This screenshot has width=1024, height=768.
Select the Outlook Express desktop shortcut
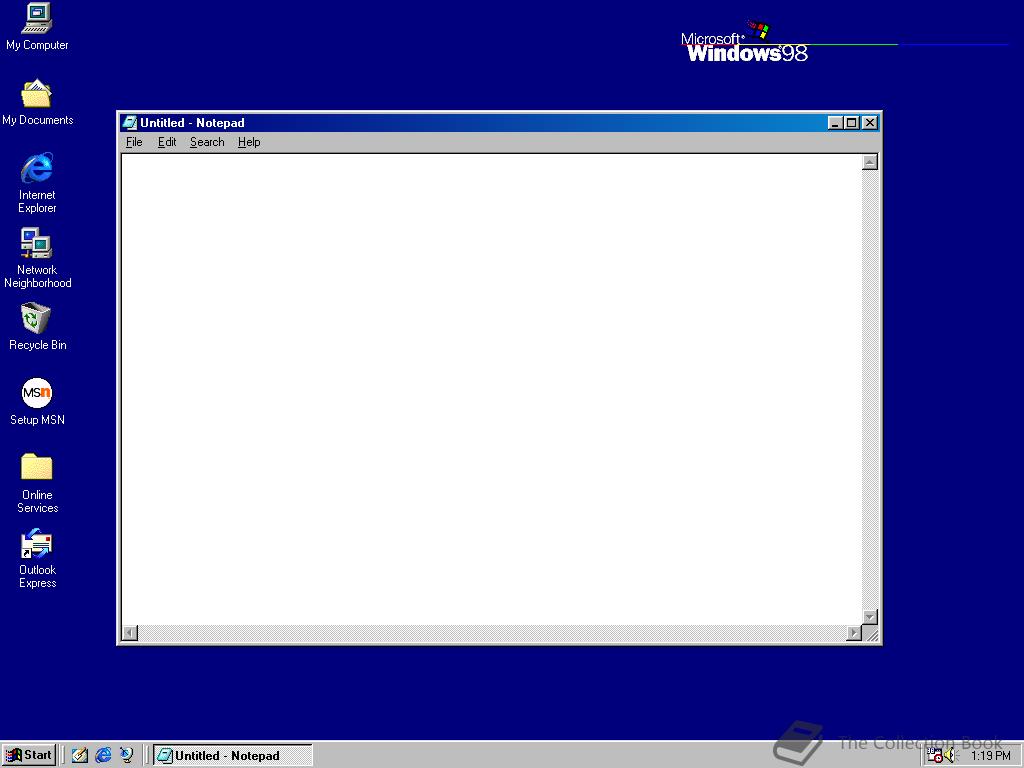[37, 558]
